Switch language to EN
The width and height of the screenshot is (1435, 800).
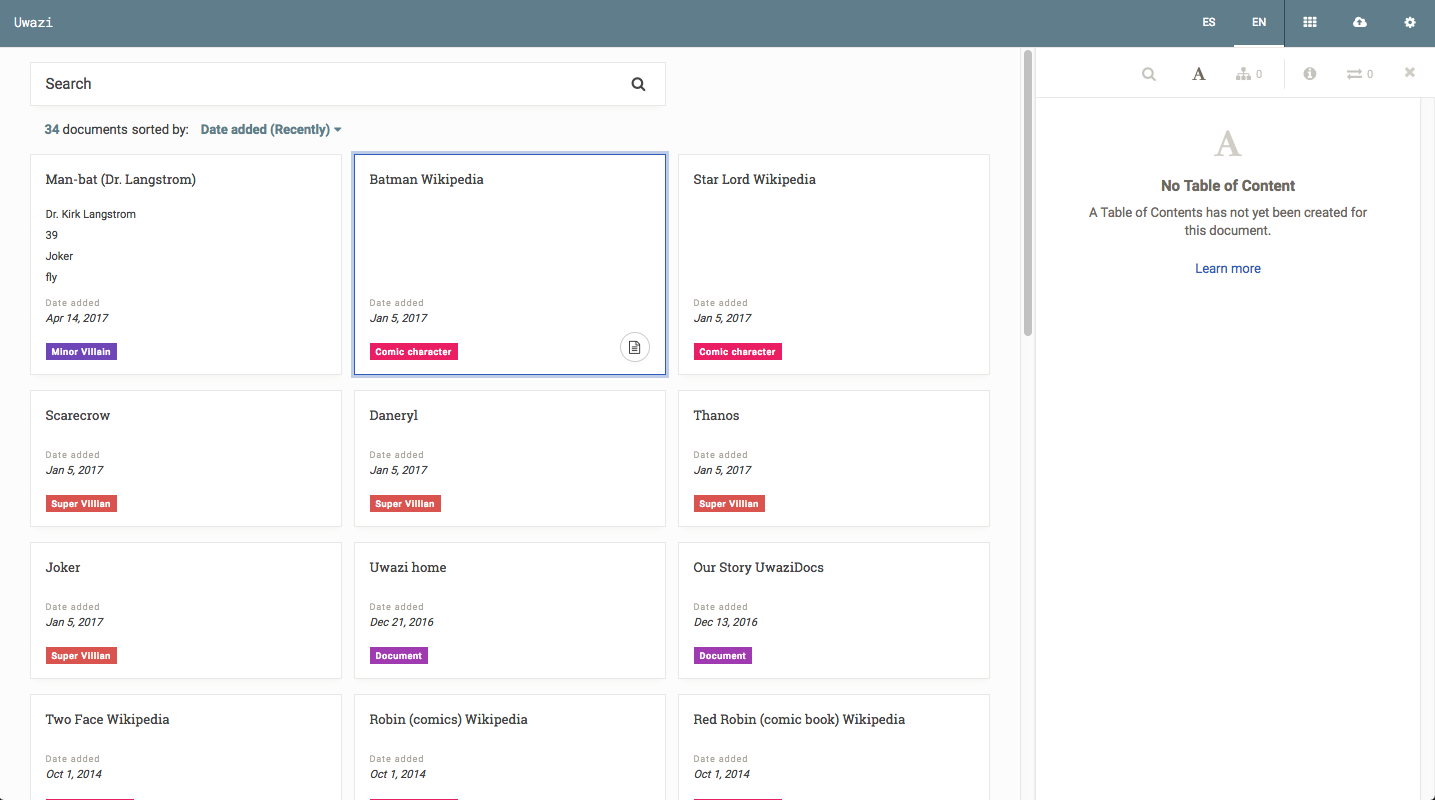tap(1259, 22)
